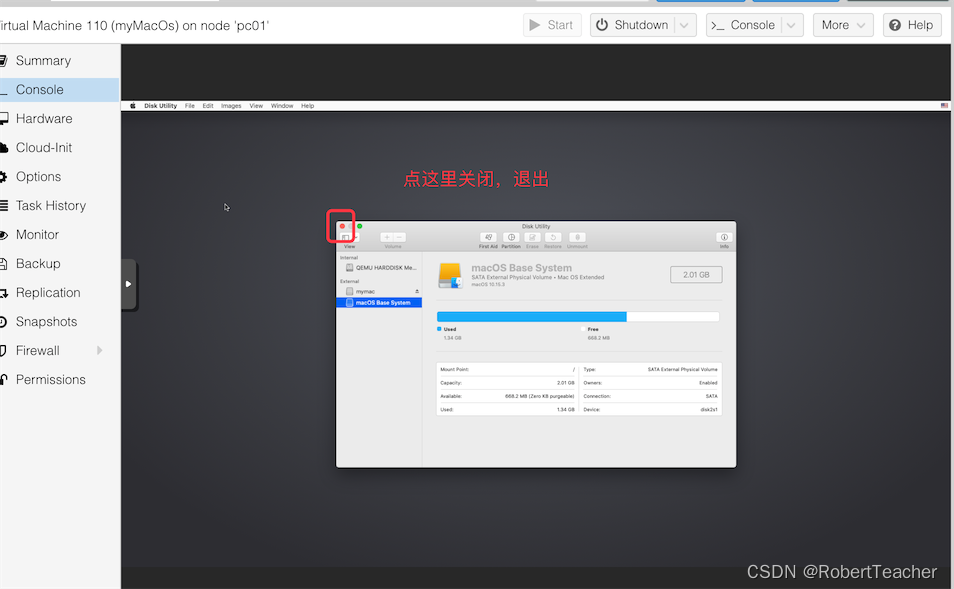
Task: Open Proxmox Help
Action: (911, 25)
